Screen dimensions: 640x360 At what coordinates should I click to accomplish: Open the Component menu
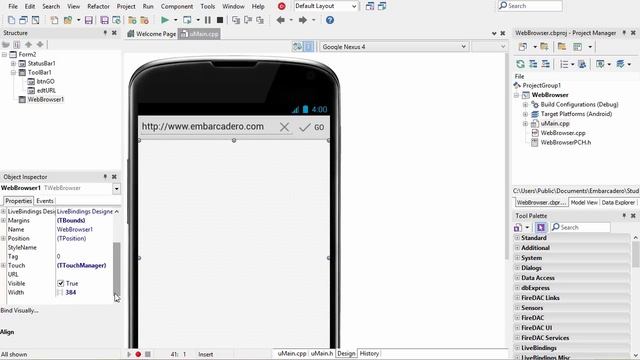[177, 7]
